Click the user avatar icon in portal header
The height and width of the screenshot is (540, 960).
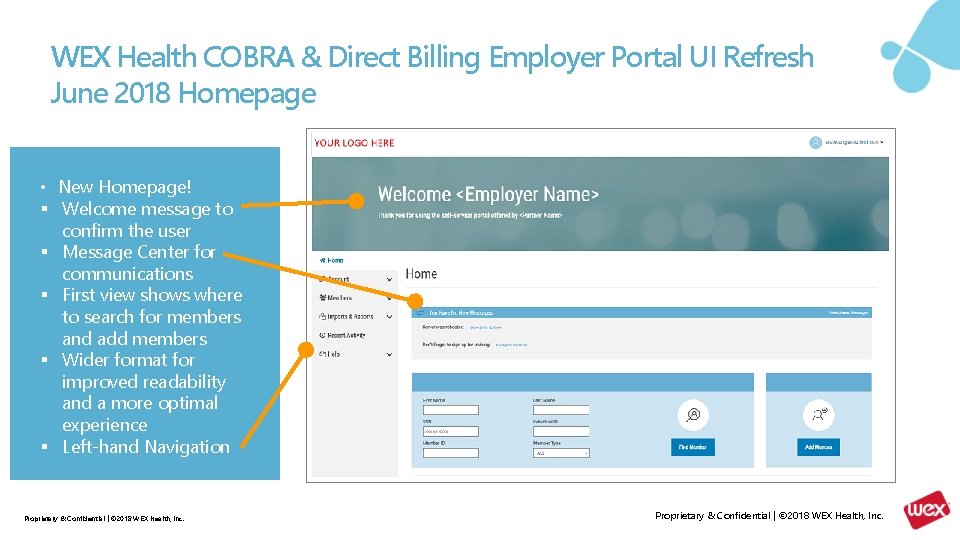[x=816, y=143]
